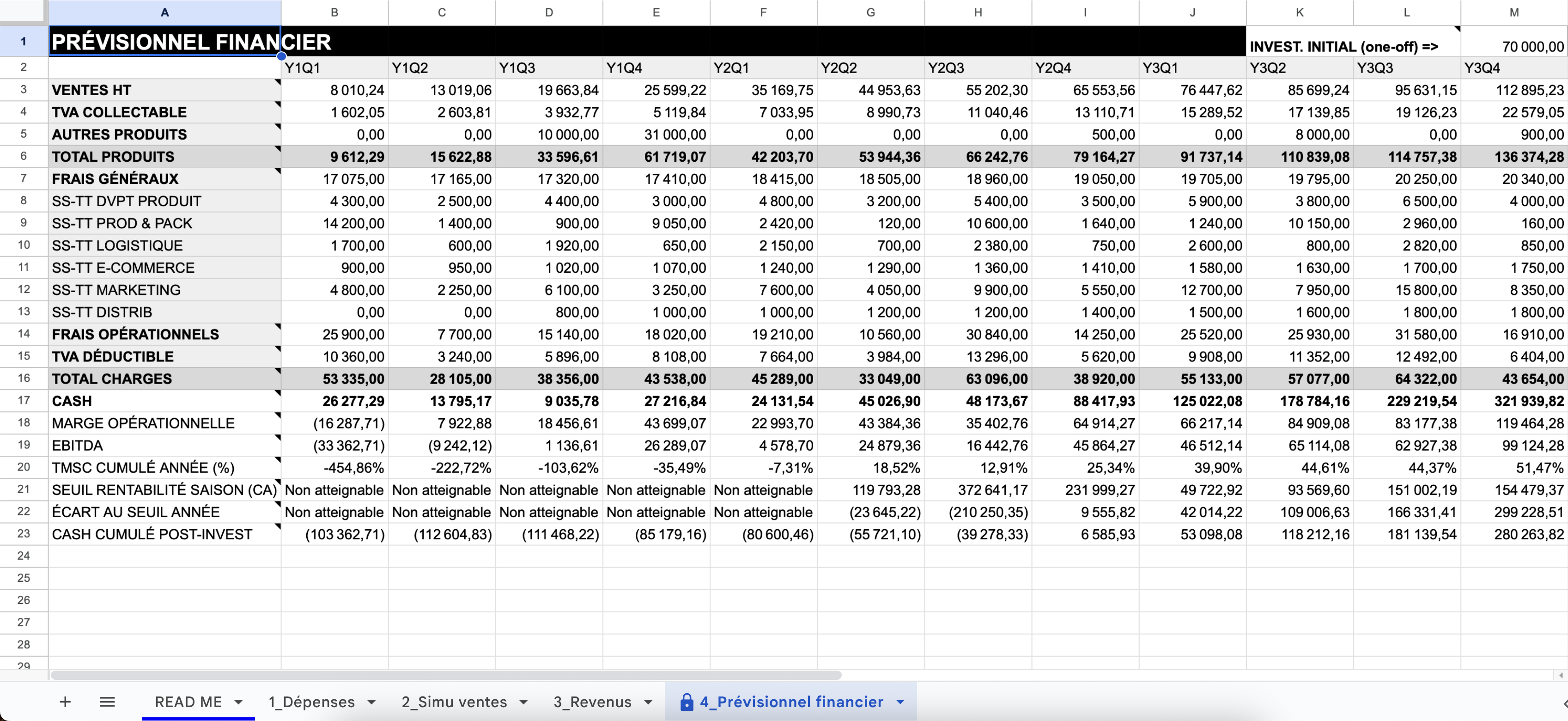
Task: Switch to the 2_Simu ventes sheet tab
Action: (x=454, y=702)
